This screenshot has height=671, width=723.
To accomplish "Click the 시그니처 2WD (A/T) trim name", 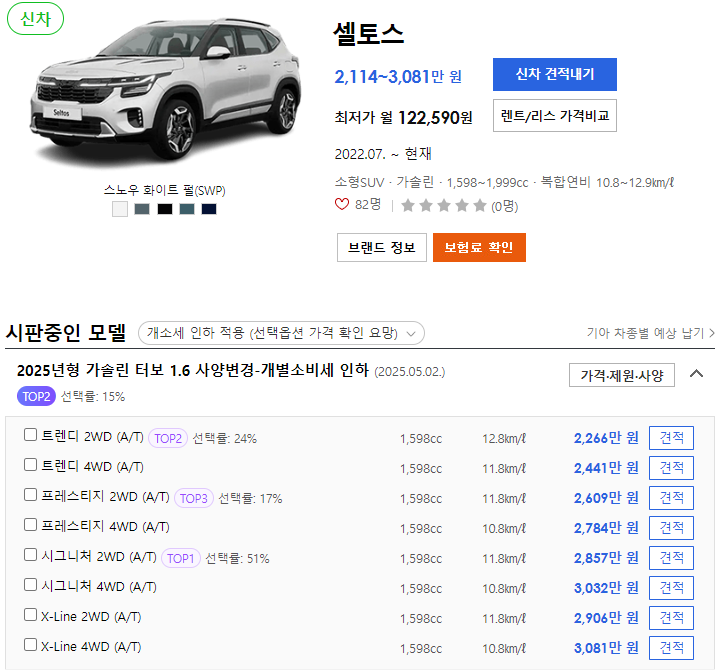I will [x=99, y=557].
